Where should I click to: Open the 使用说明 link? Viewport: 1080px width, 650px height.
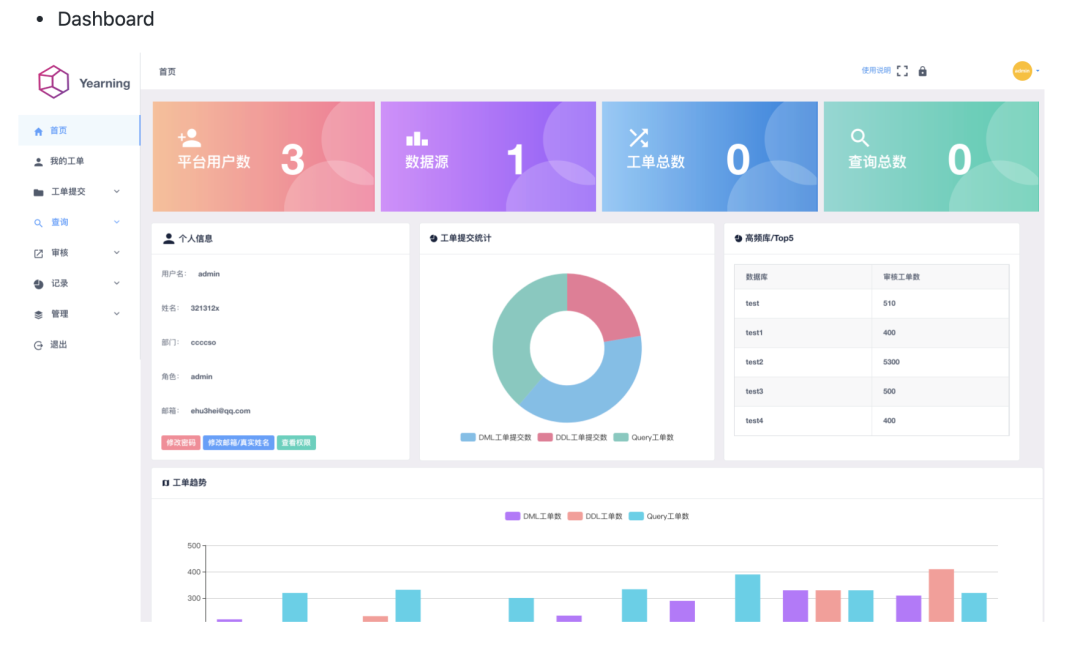875,70
